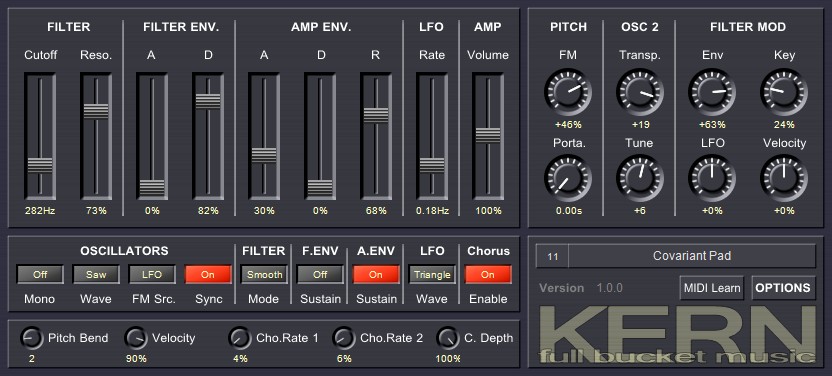Disable the Chorus Enable button
Viewport: 832px width, 376px height.
(488, 275)
